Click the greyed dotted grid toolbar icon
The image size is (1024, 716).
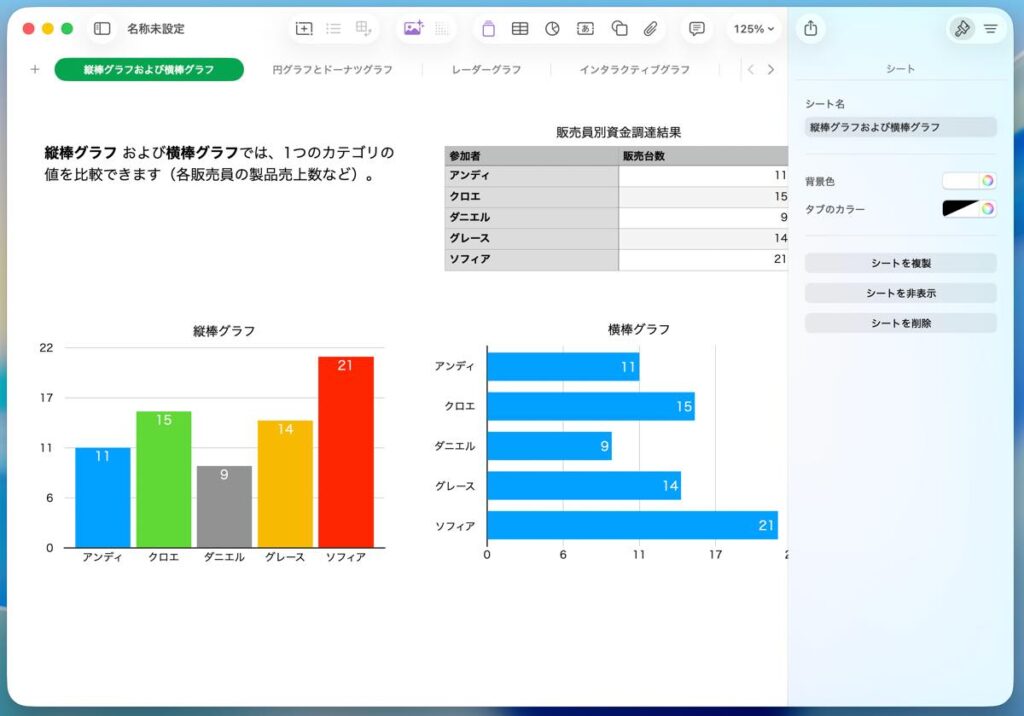tap(442, 29)
